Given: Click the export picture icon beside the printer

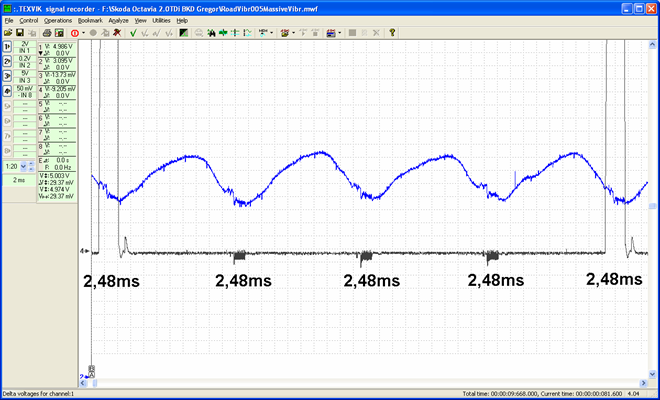Looking at the screenshot, I should [59, 33].
